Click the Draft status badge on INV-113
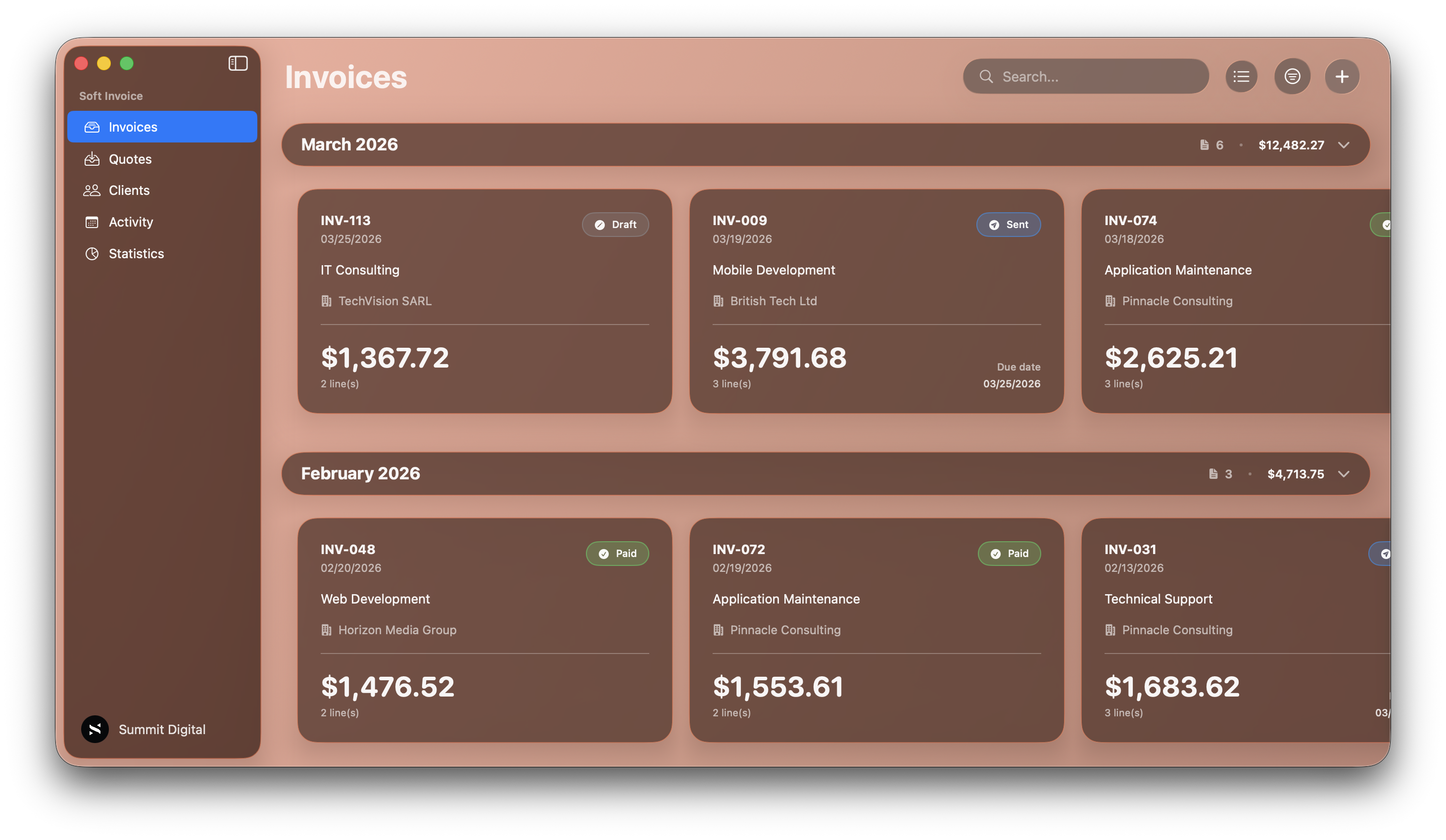Screen dimensions: 1446x840 [x=615, y=225]
